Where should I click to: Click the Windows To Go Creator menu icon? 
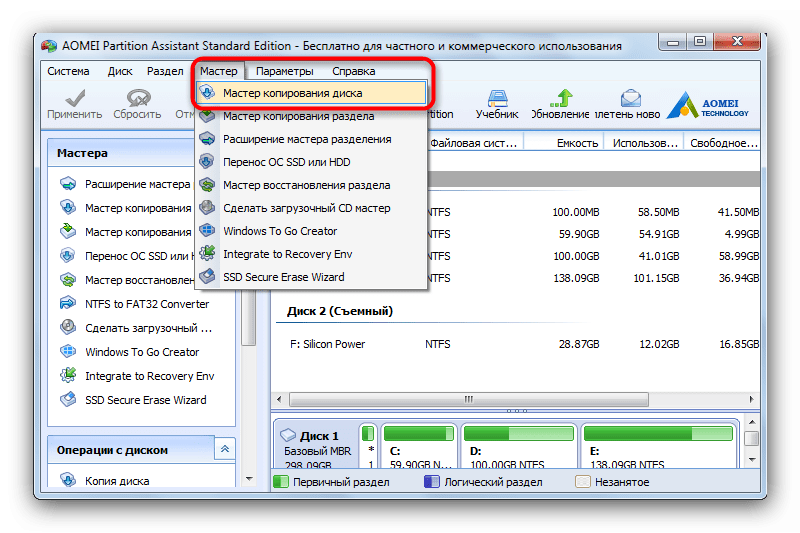(207, 231)
